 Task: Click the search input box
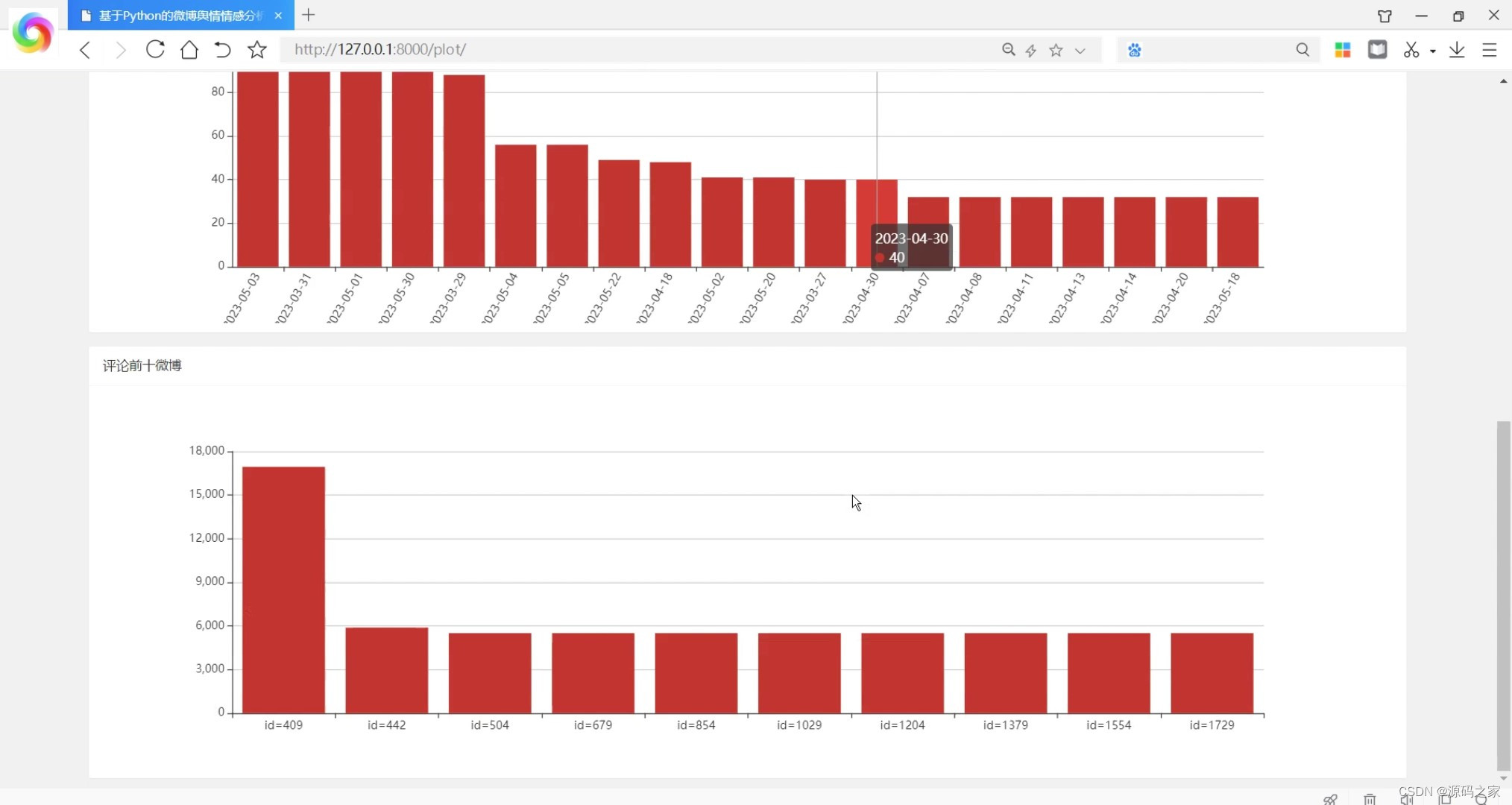(x=1217, y=50)
